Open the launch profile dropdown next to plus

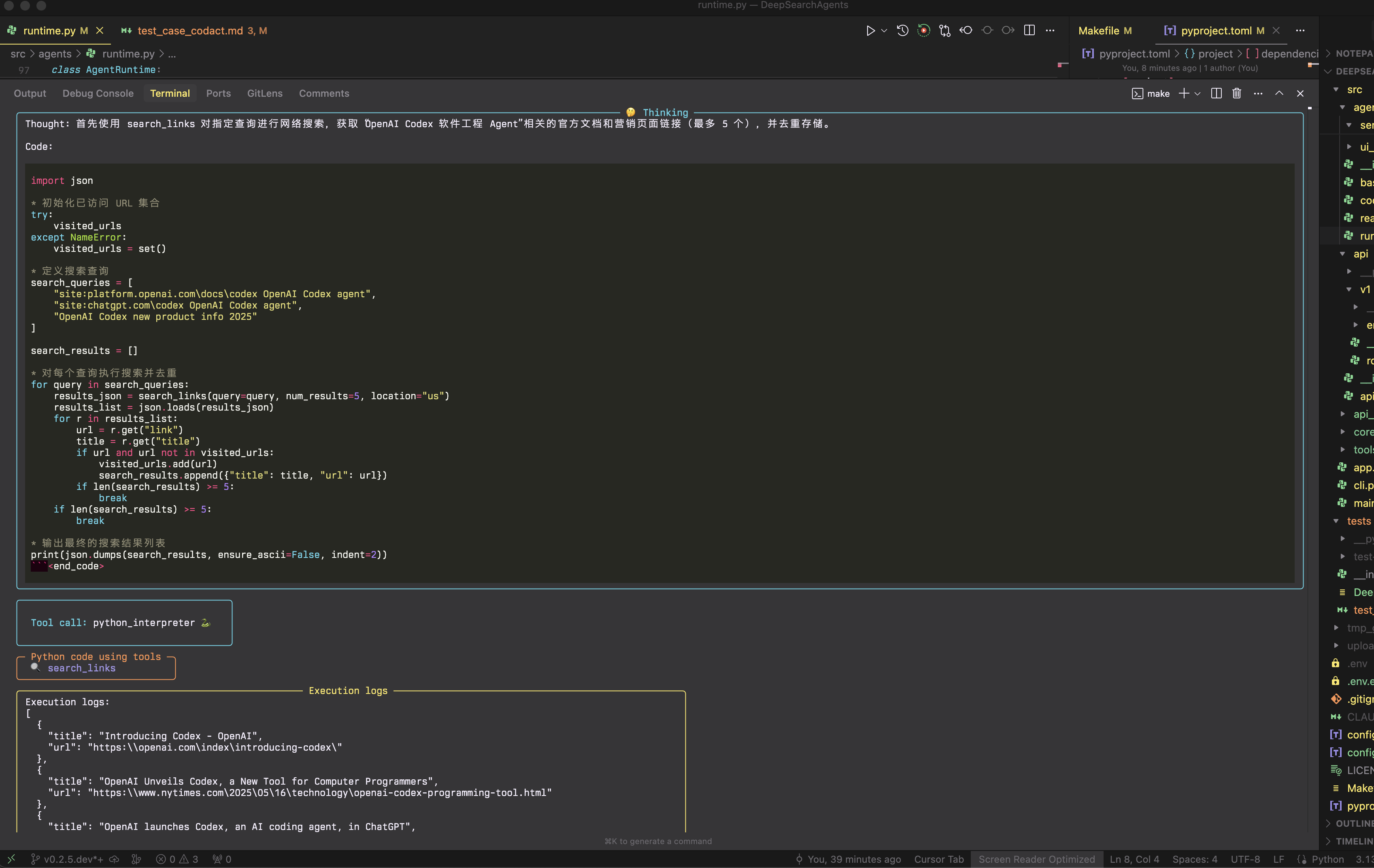click(x=1197, y=94)
